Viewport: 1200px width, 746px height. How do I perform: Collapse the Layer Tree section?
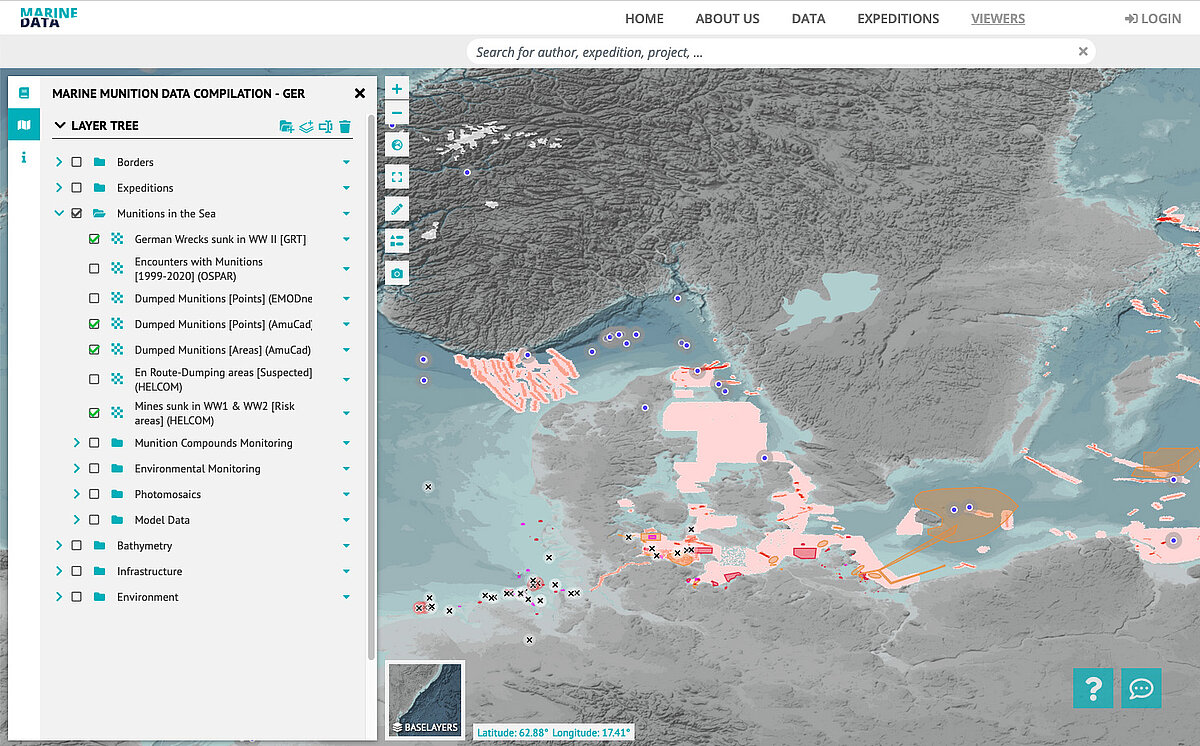(61, 125)
